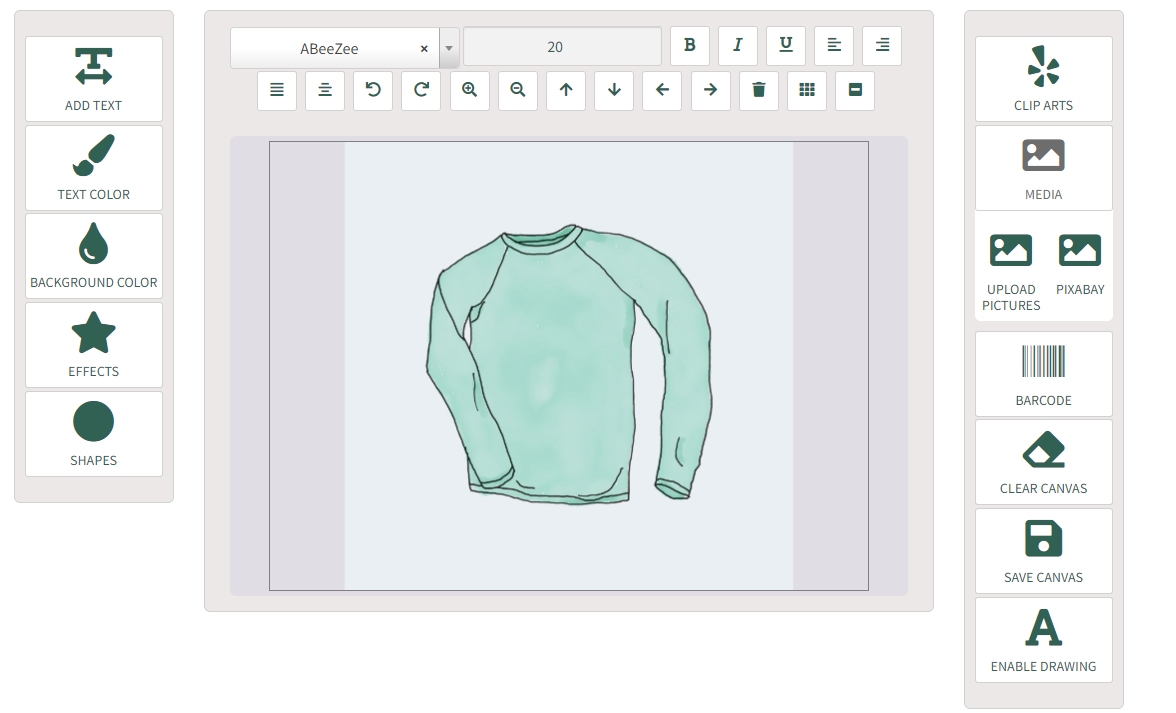Viewport: 1176px width, 713px height.
Task: Toggle bold text formatting
Action: tap(690, 46)
